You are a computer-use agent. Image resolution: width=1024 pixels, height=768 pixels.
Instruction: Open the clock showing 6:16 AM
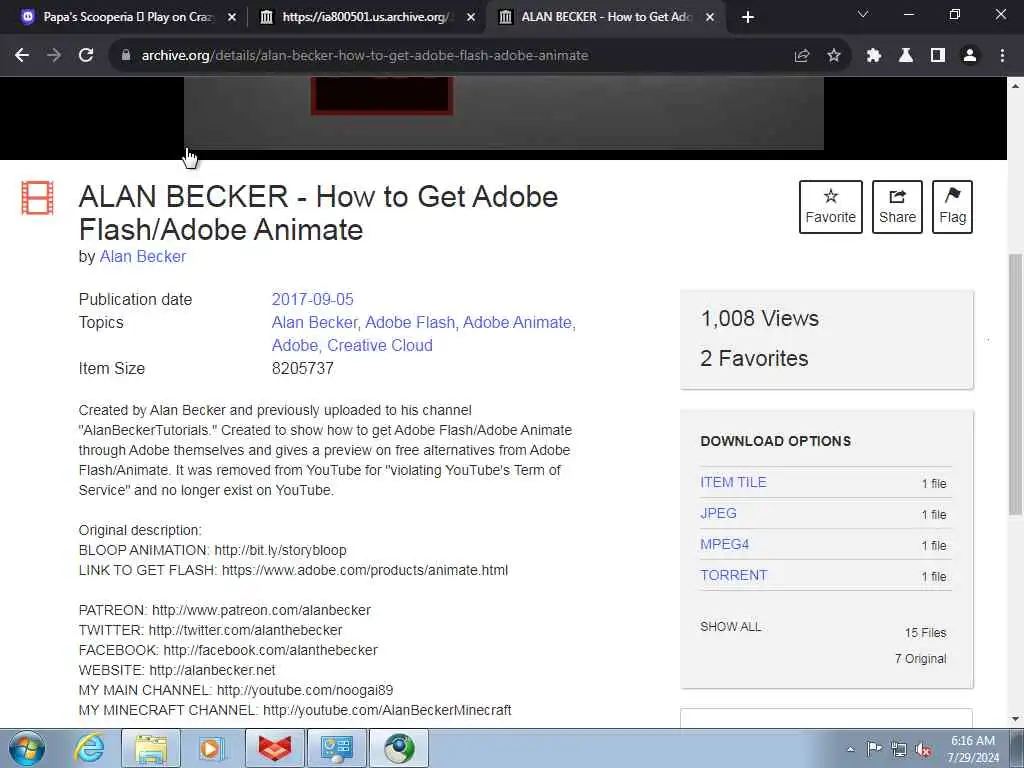(973, 749)
